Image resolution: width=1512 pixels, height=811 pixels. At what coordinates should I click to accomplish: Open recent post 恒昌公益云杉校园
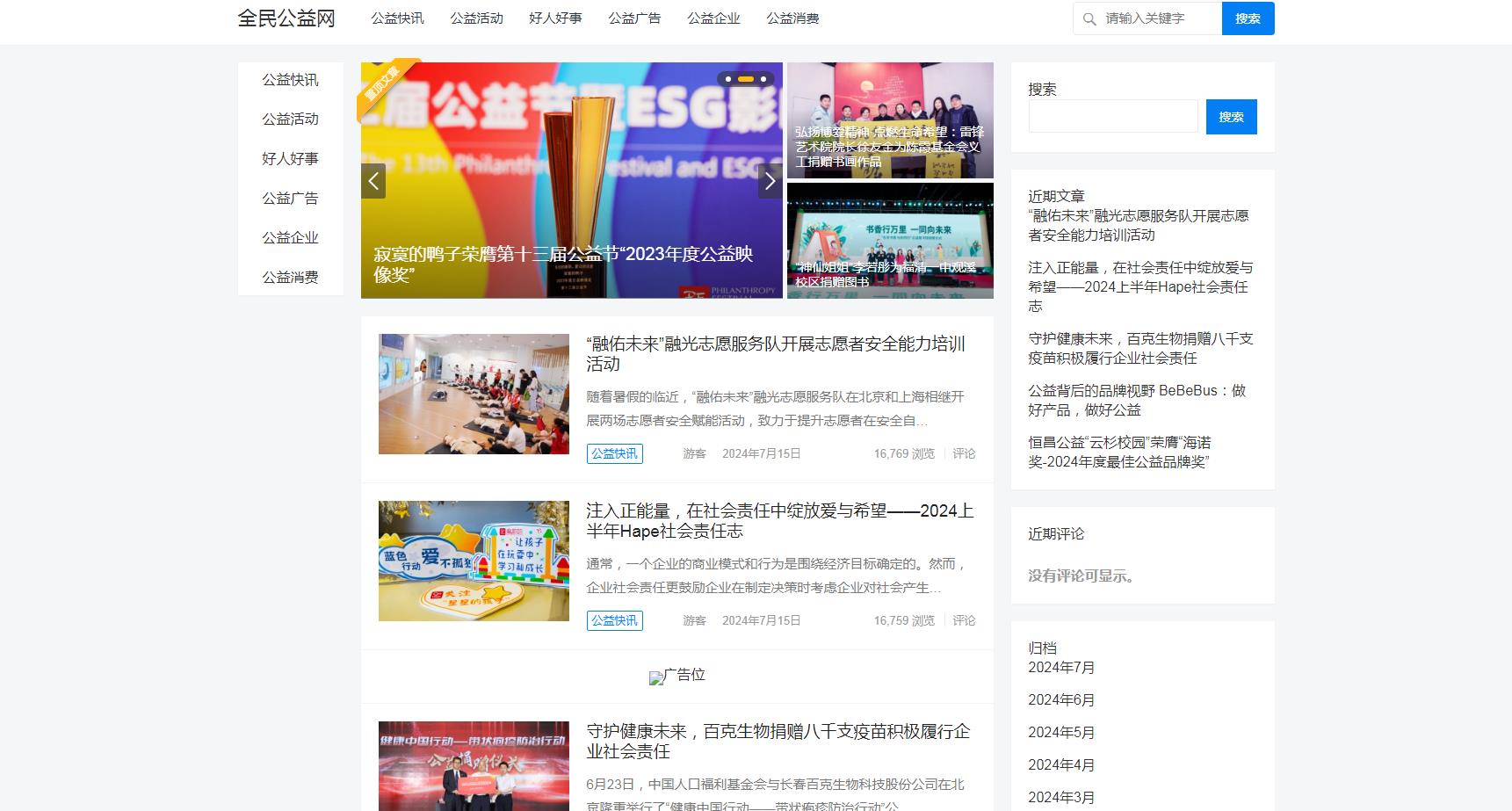1119,452
